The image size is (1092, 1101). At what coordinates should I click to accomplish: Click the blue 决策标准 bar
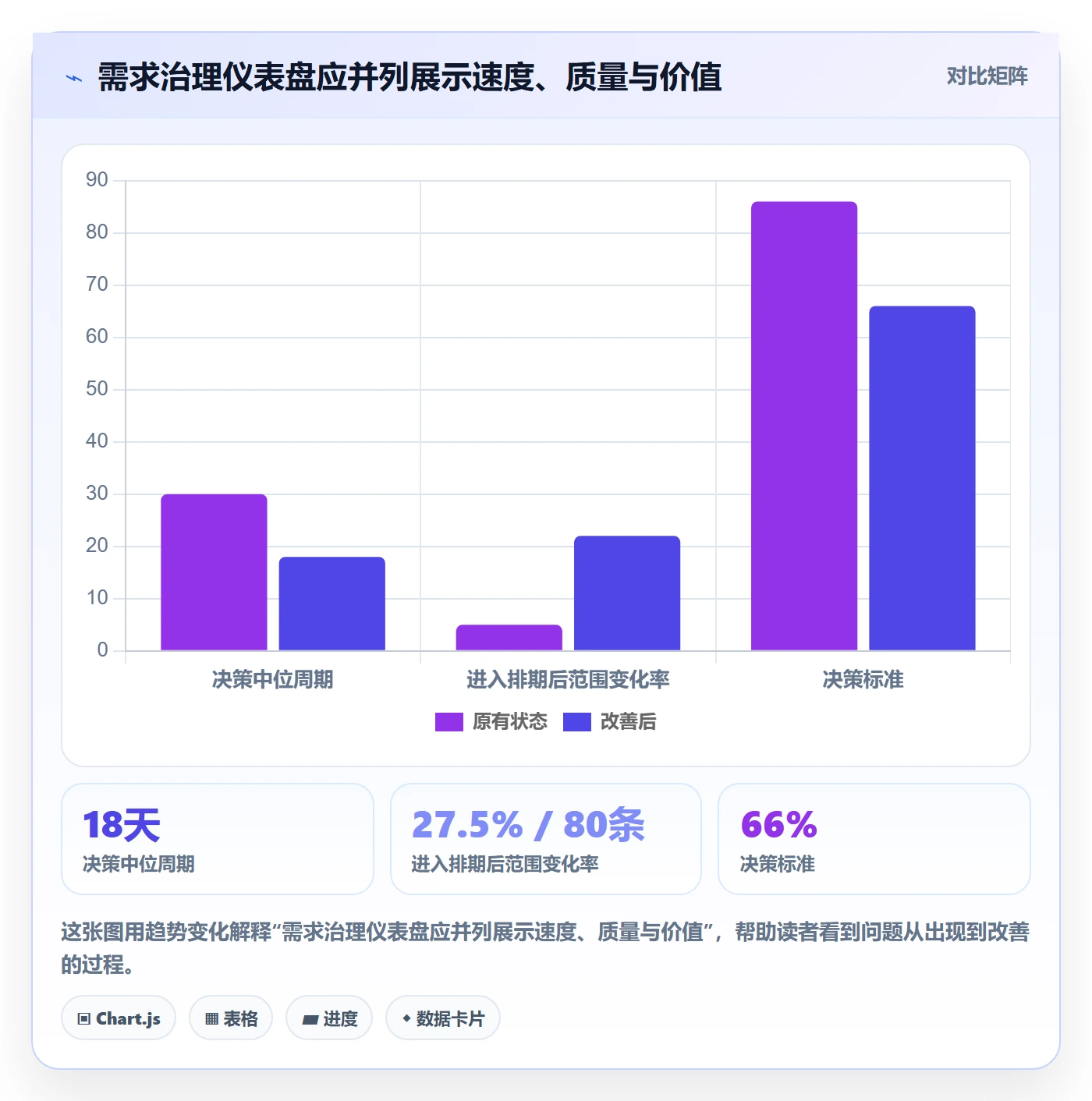922,478
